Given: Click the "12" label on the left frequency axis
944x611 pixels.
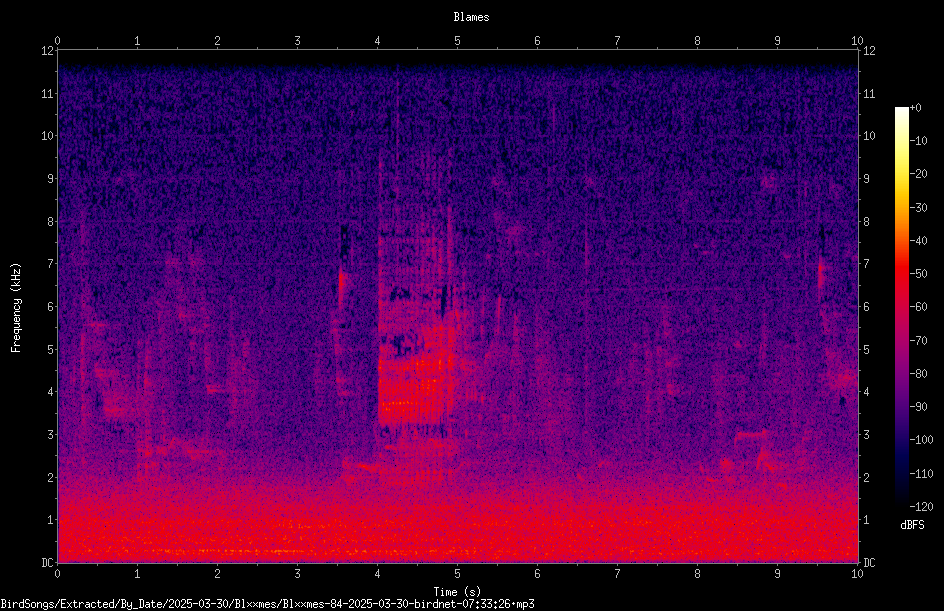Looking at the screenshot, I should (47, 51).
